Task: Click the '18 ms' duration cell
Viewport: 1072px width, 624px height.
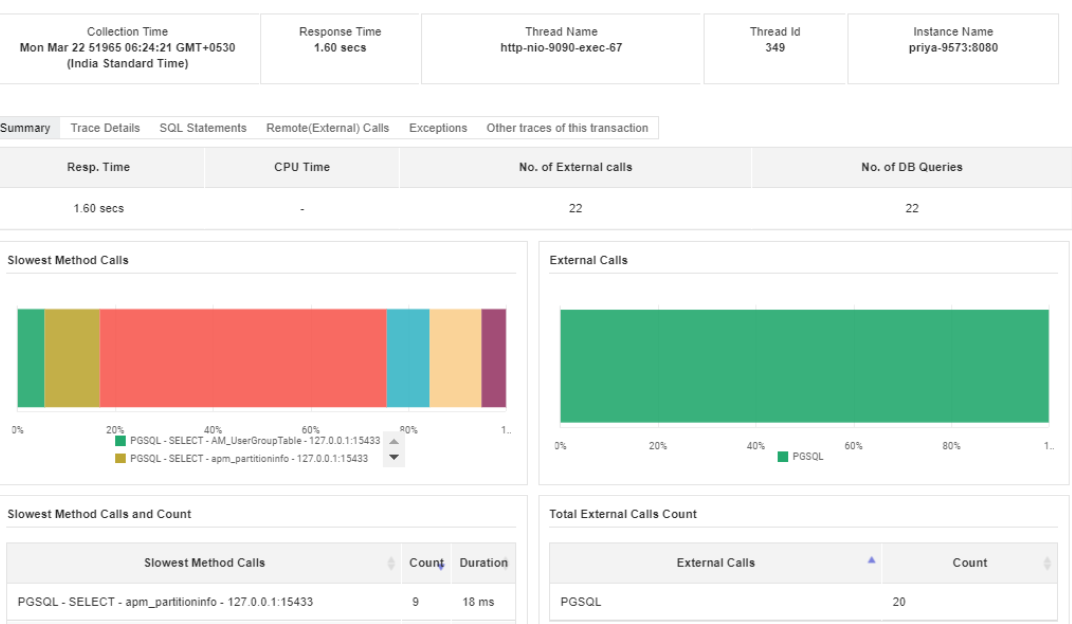Action: [478, 602]
